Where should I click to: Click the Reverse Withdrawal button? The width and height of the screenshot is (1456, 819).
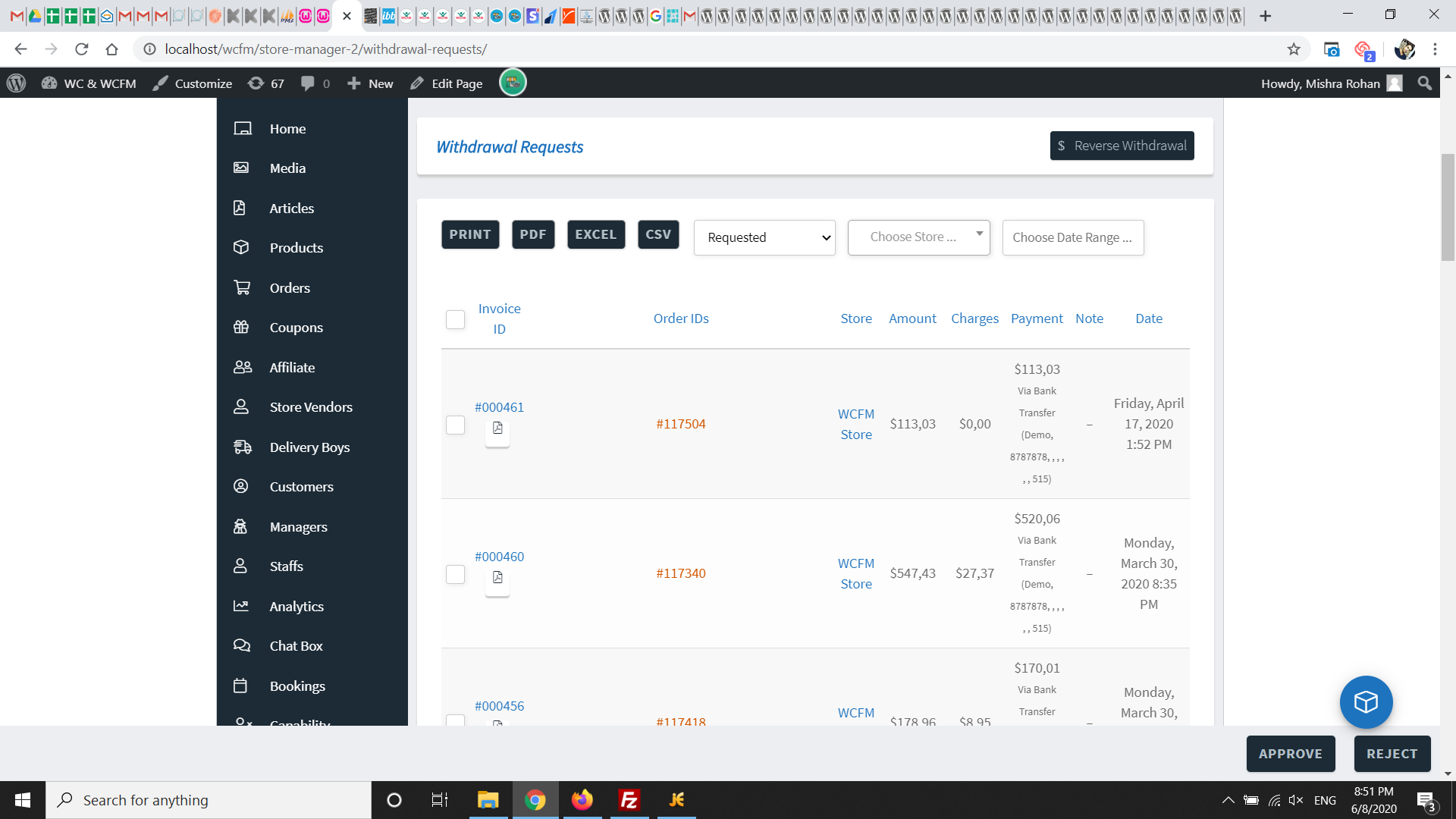coord(1122,146)
